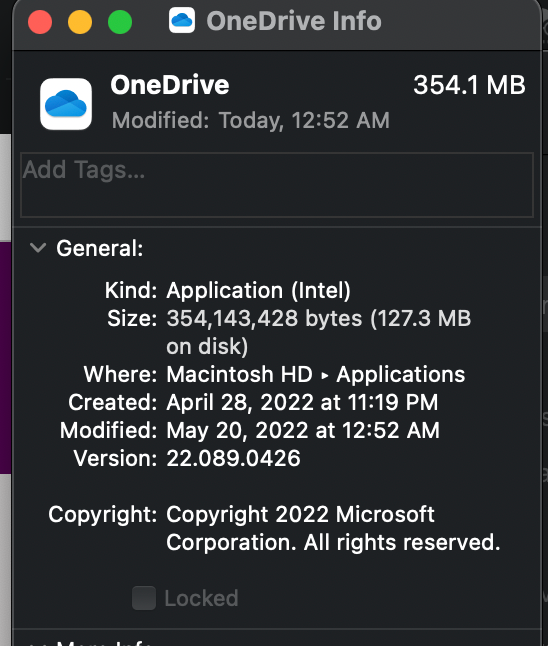The image size is (548, 646).
Task: Click the OneDrive name heading
Action: coord(170,85)
